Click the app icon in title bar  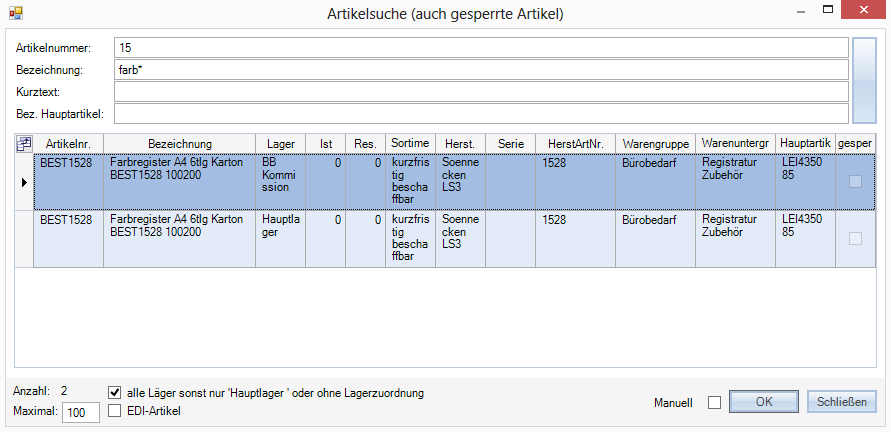tap(15, 13)
